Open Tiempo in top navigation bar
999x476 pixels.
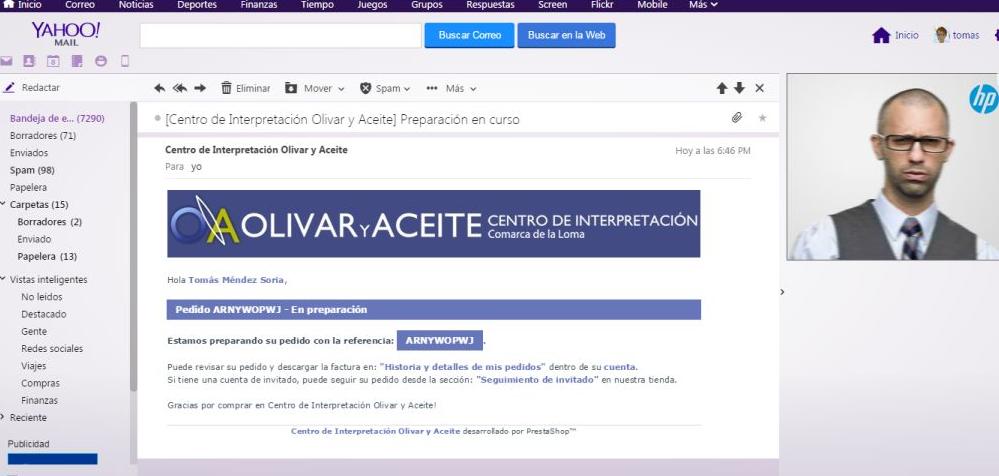(317, 4)
